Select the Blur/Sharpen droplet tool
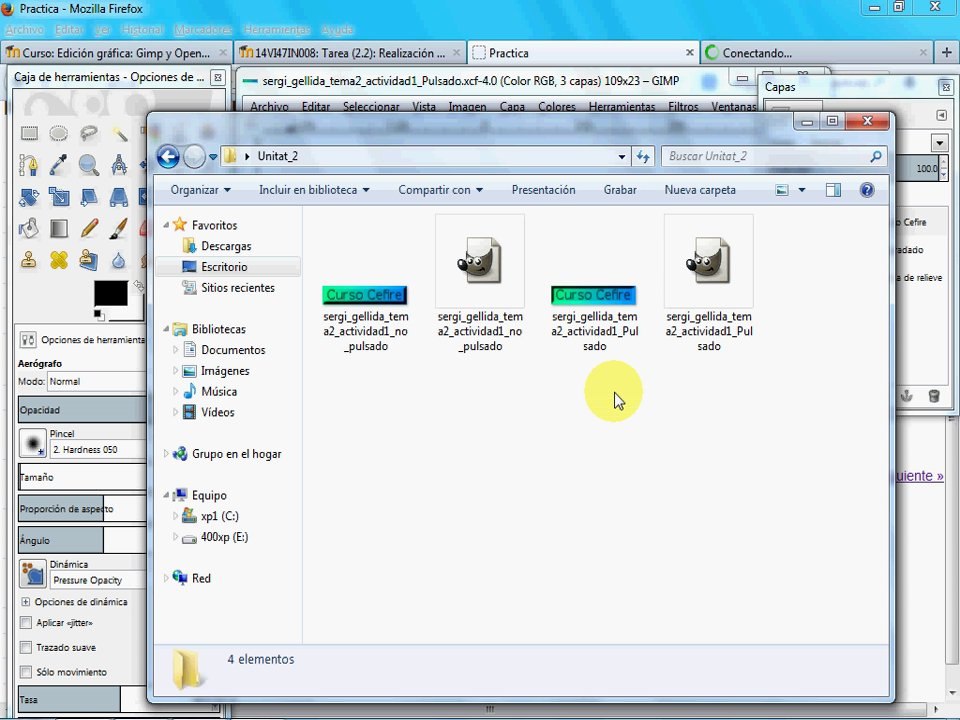This screenshot has height=720, width=960. click(119, 260)
